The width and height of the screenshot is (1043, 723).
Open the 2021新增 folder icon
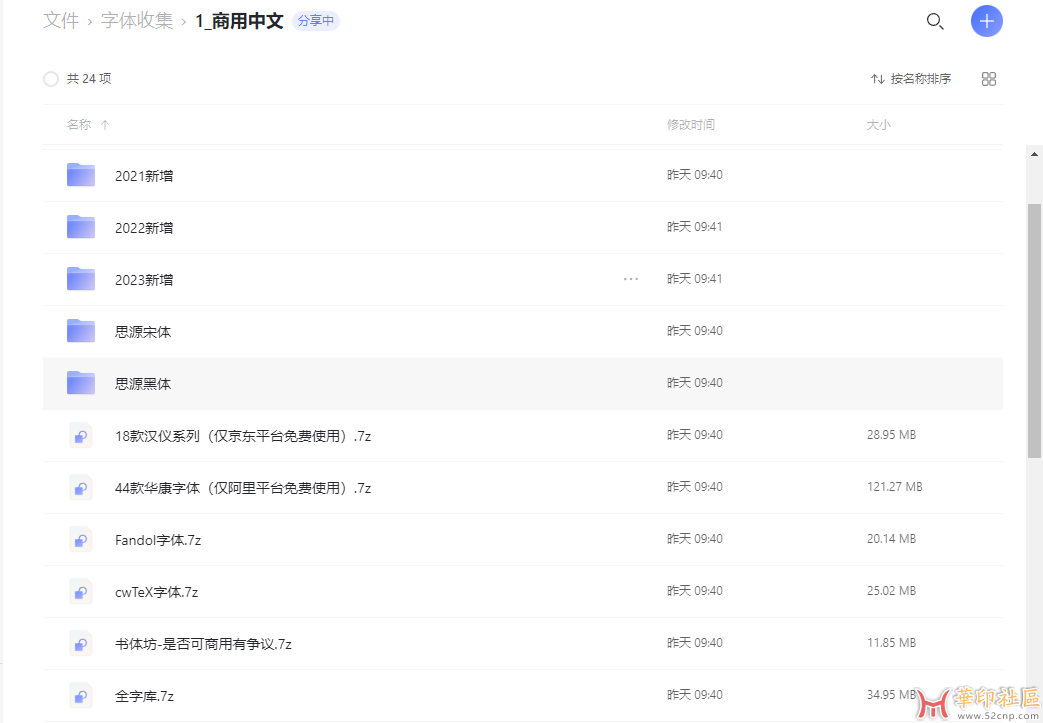click(81, 175)
